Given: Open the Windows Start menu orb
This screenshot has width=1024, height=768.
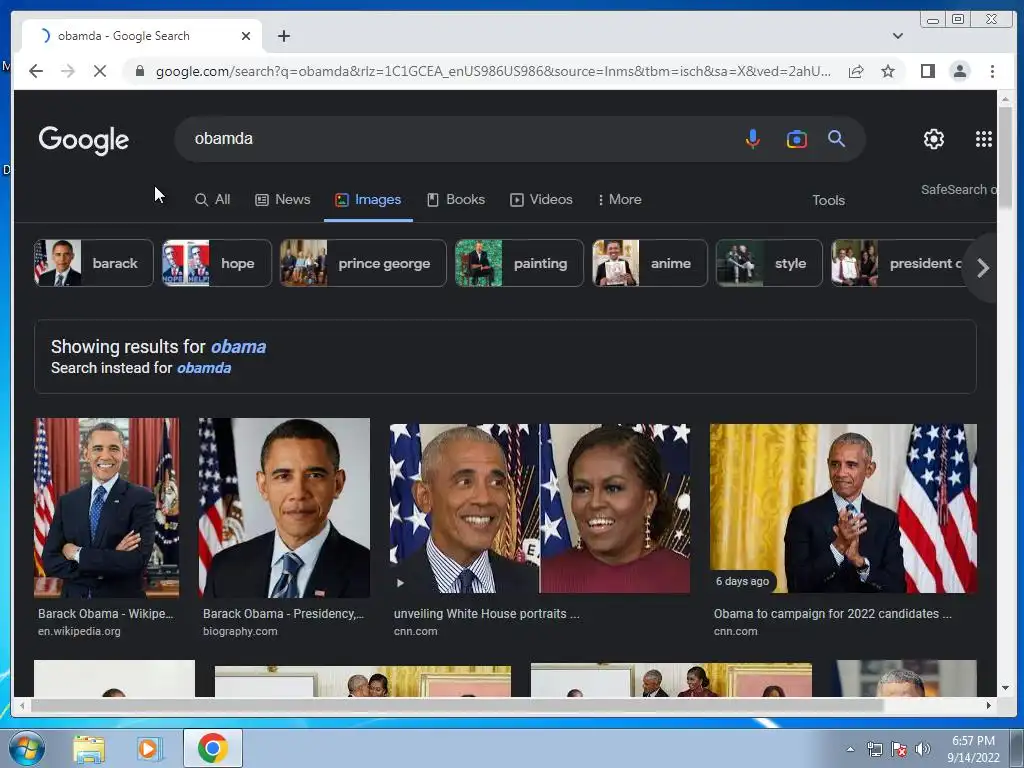Looking at the screenshot, I should click(25, 748).
